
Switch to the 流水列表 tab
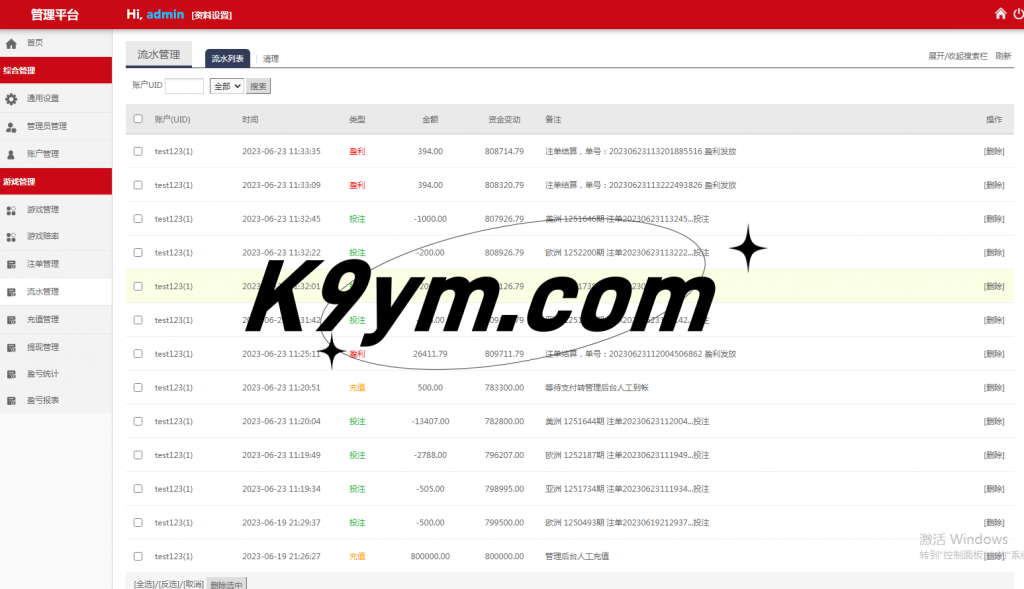pyautogui.click(x=227, y=59)
